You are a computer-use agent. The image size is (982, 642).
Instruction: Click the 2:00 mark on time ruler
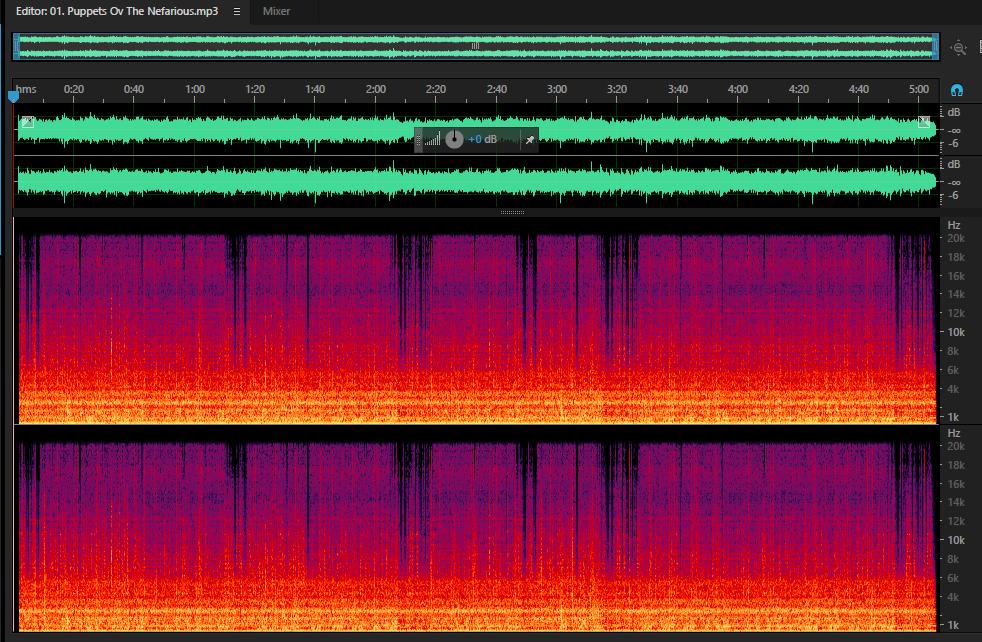[x=376, y=90]
